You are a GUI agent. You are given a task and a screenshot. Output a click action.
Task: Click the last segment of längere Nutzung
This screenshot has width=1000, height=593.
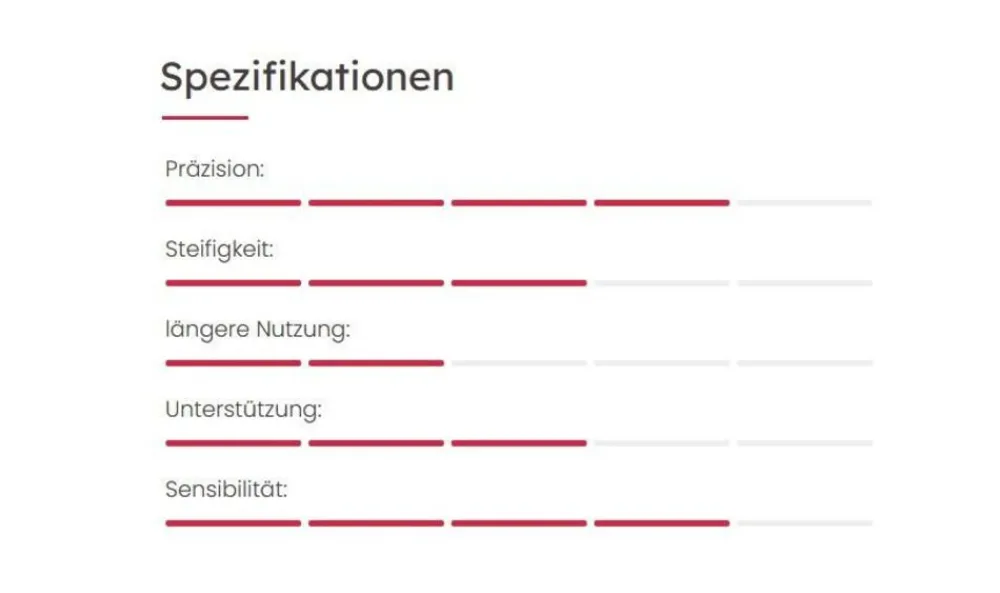point(804,363)
